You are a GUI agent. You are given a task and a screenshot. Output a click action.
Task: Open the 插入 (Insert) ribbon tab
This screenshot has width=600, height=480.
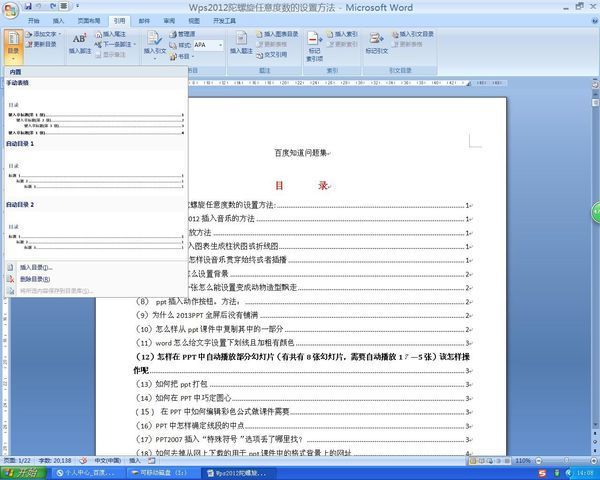[x=58, y=21]
